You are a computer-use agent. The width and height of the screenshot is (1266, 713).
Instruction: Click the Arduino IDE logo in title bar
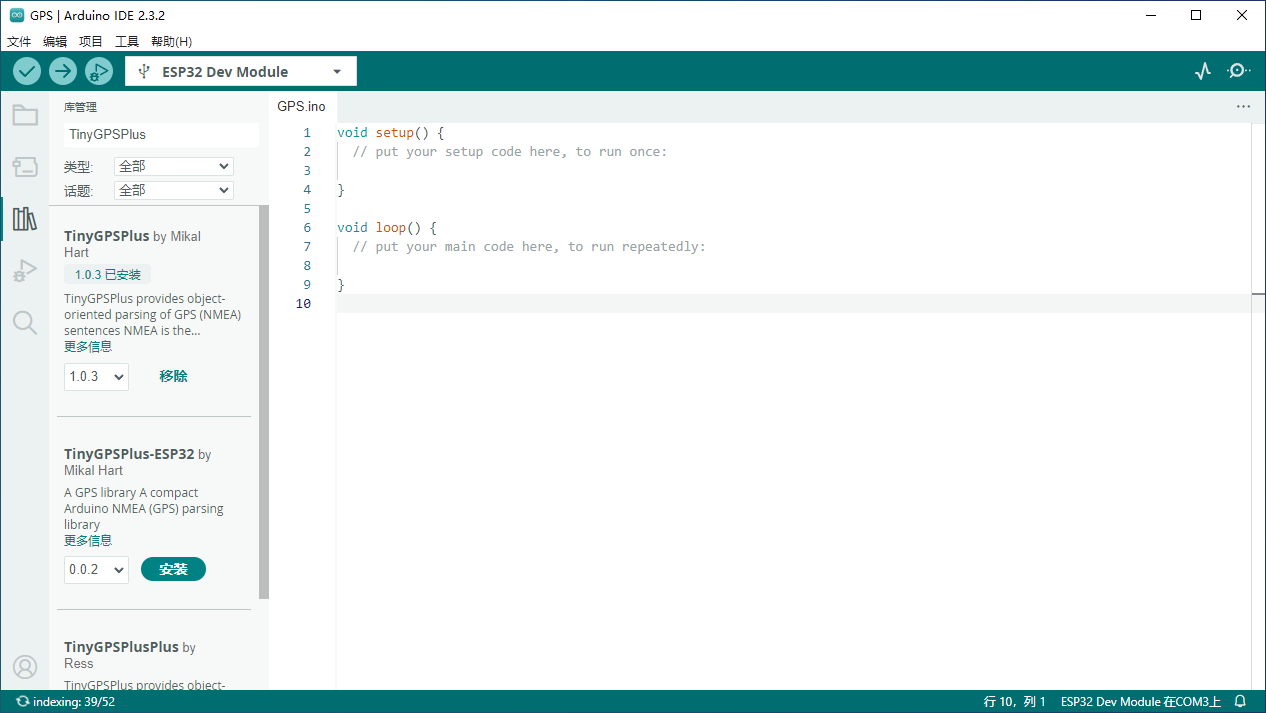coord(17,15)
